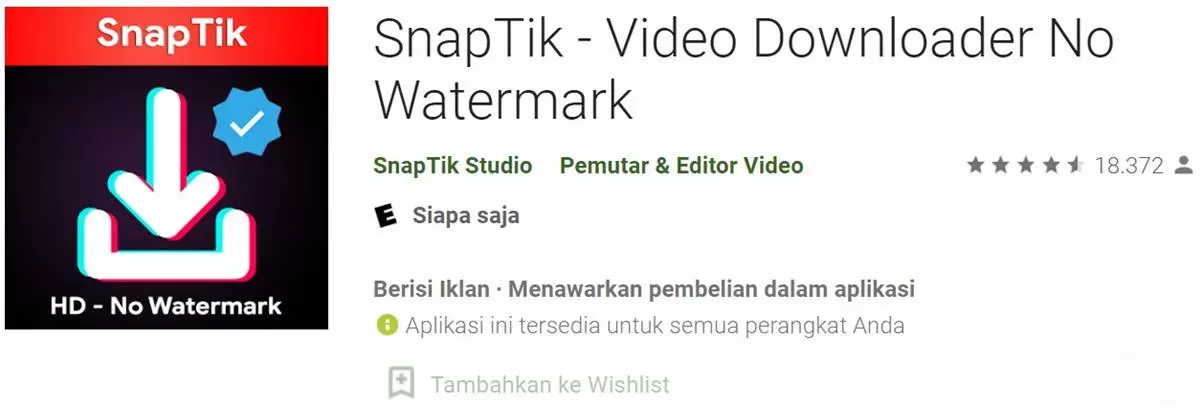The width and height of the screenshot is (1200, 407).
Task: Open the Pemutar & Editor Video category
Action: point(681,165)
